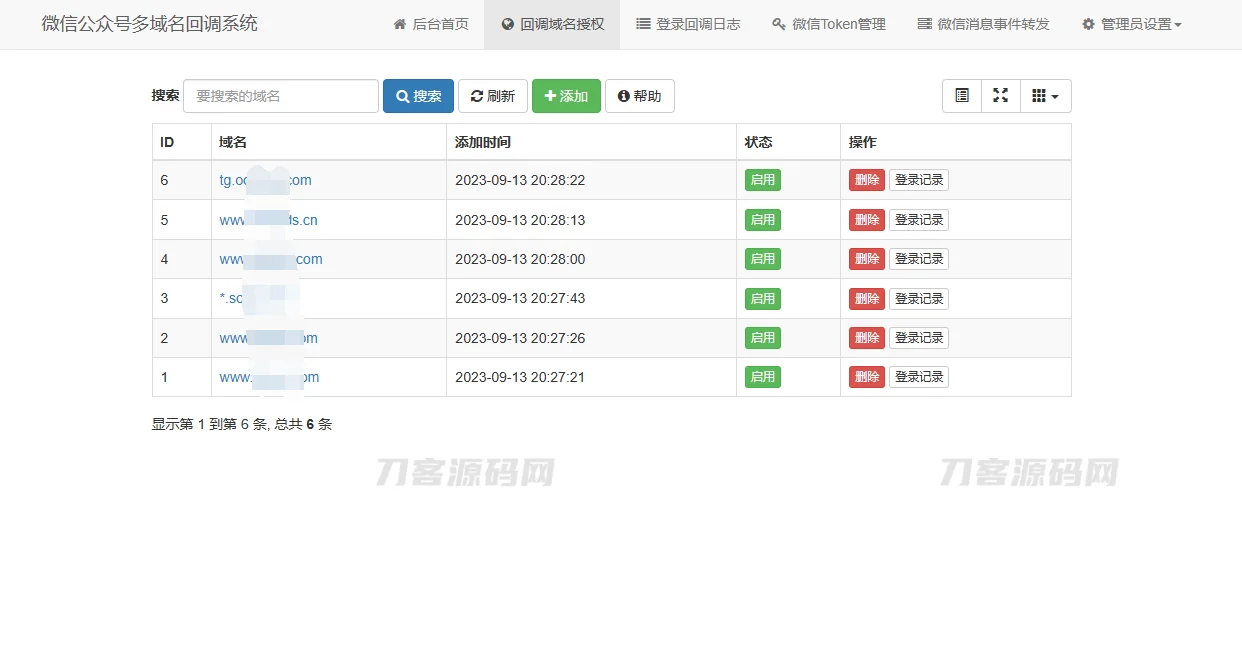This screenshot has height=665, width=1242.
Task: Open 登录记录 for domain ID 4
Action: click(919, 259)
